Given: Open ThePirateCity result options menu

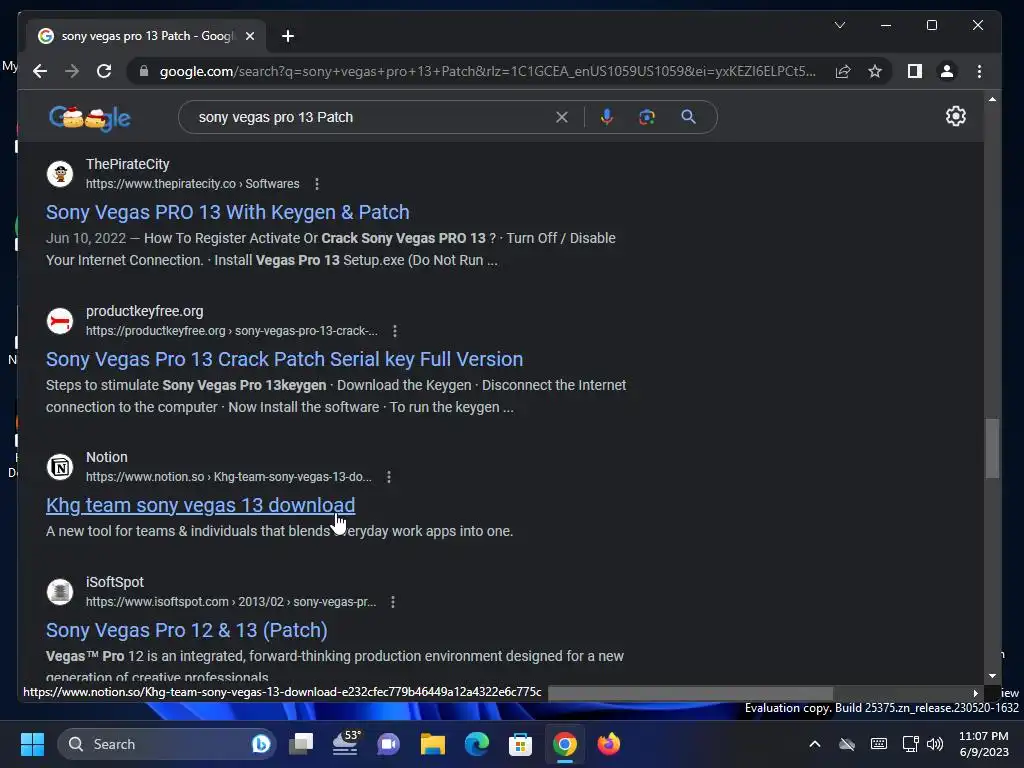Looking at the screenshot, I should click(317, 184).
